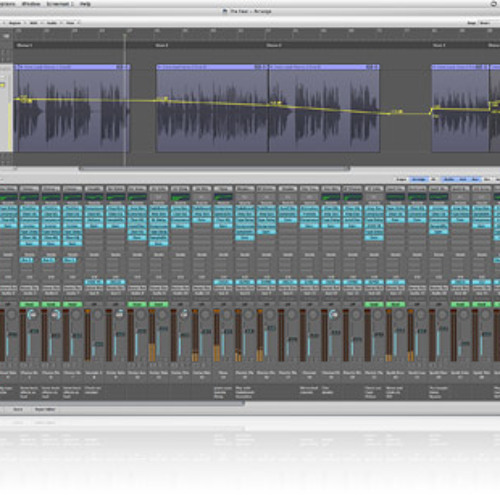
Task: Click the pan knob on channel strip 15
Action: (248, 314)
